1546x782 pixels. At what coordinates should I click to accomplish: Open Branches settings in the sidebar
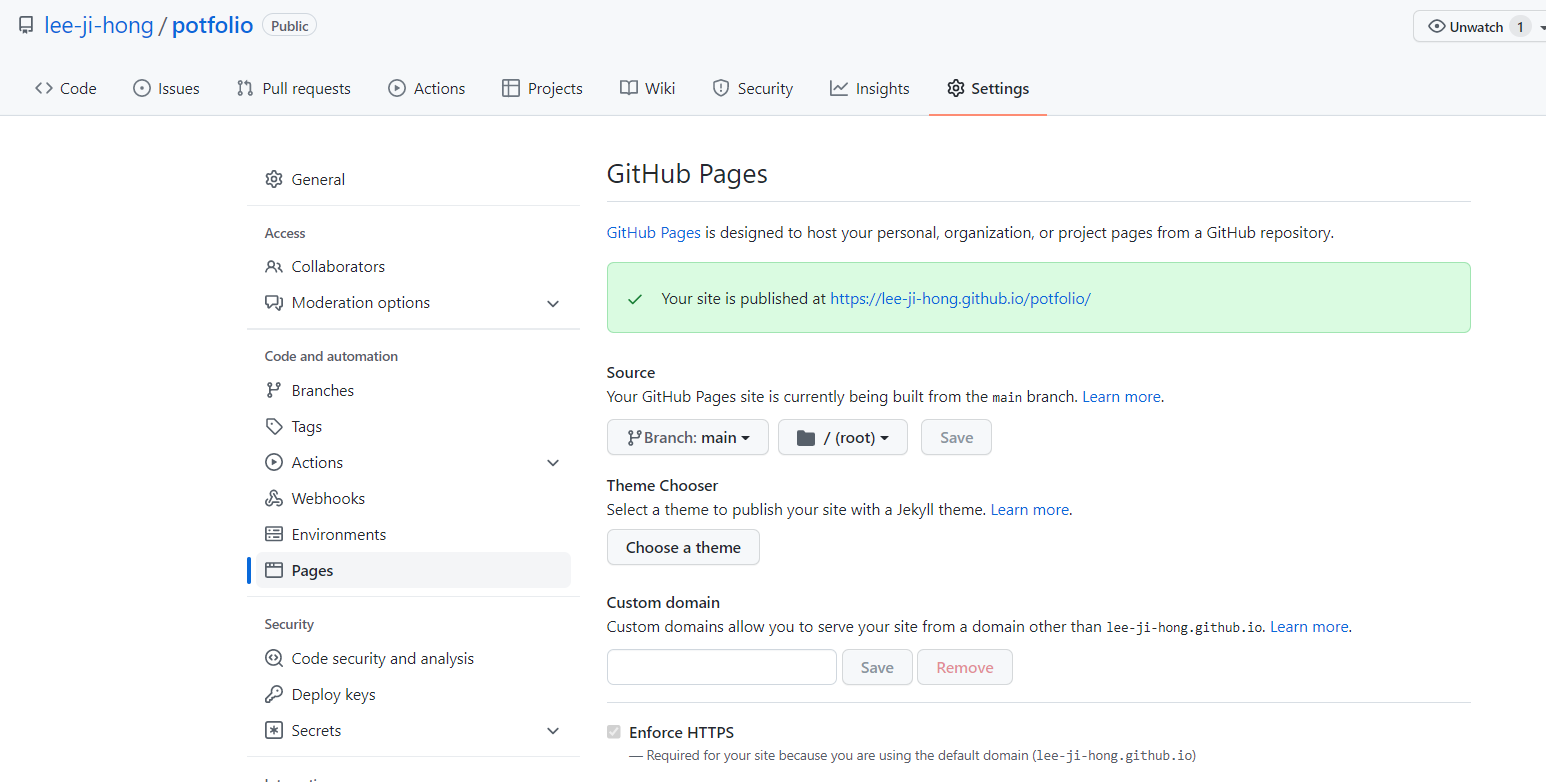[413, 390]
